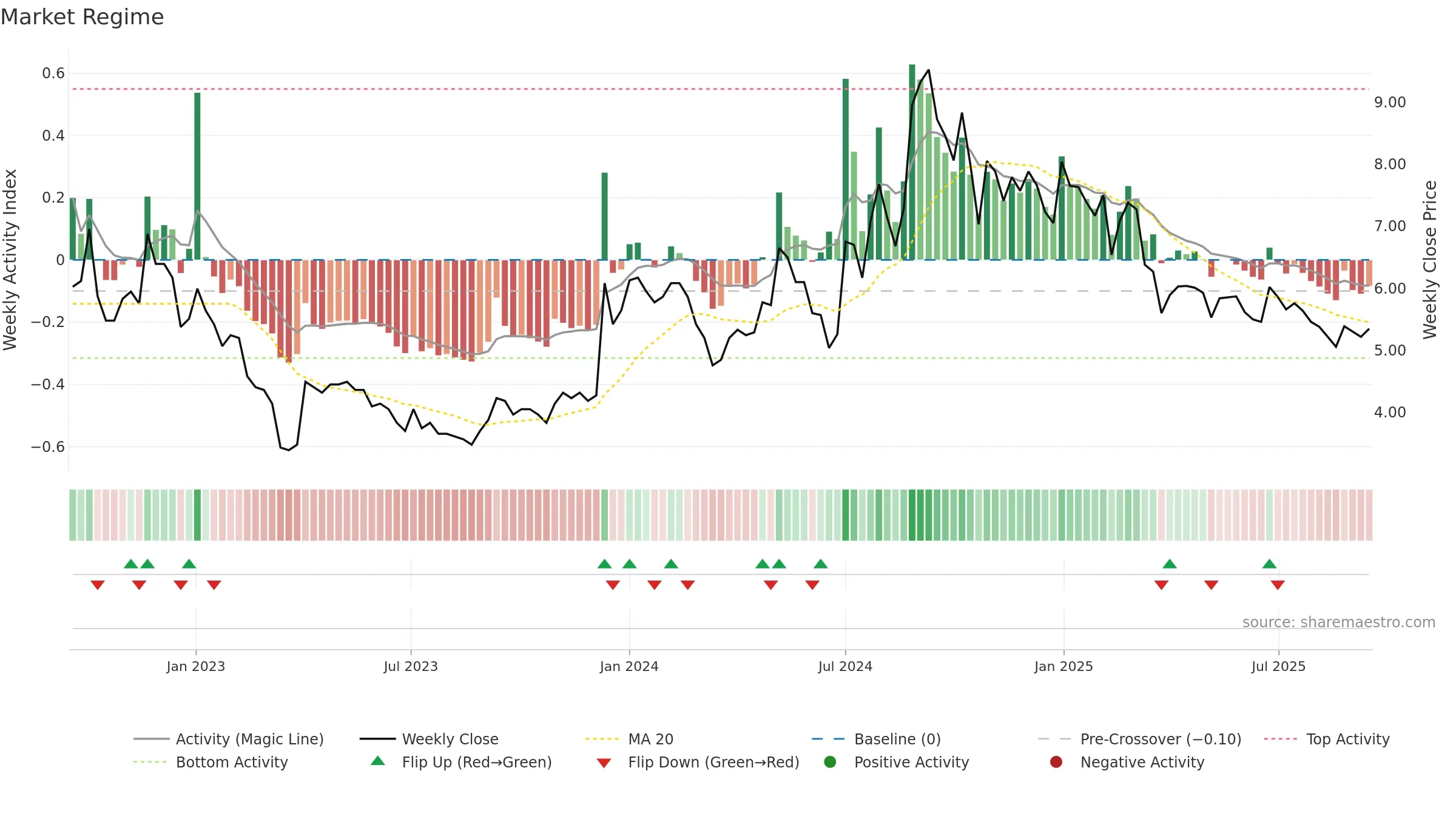Click the first red flip-down triangle on the timeline
This screenshot has width=1456, height=819.
pyautogui.click(x=98, y=585)
